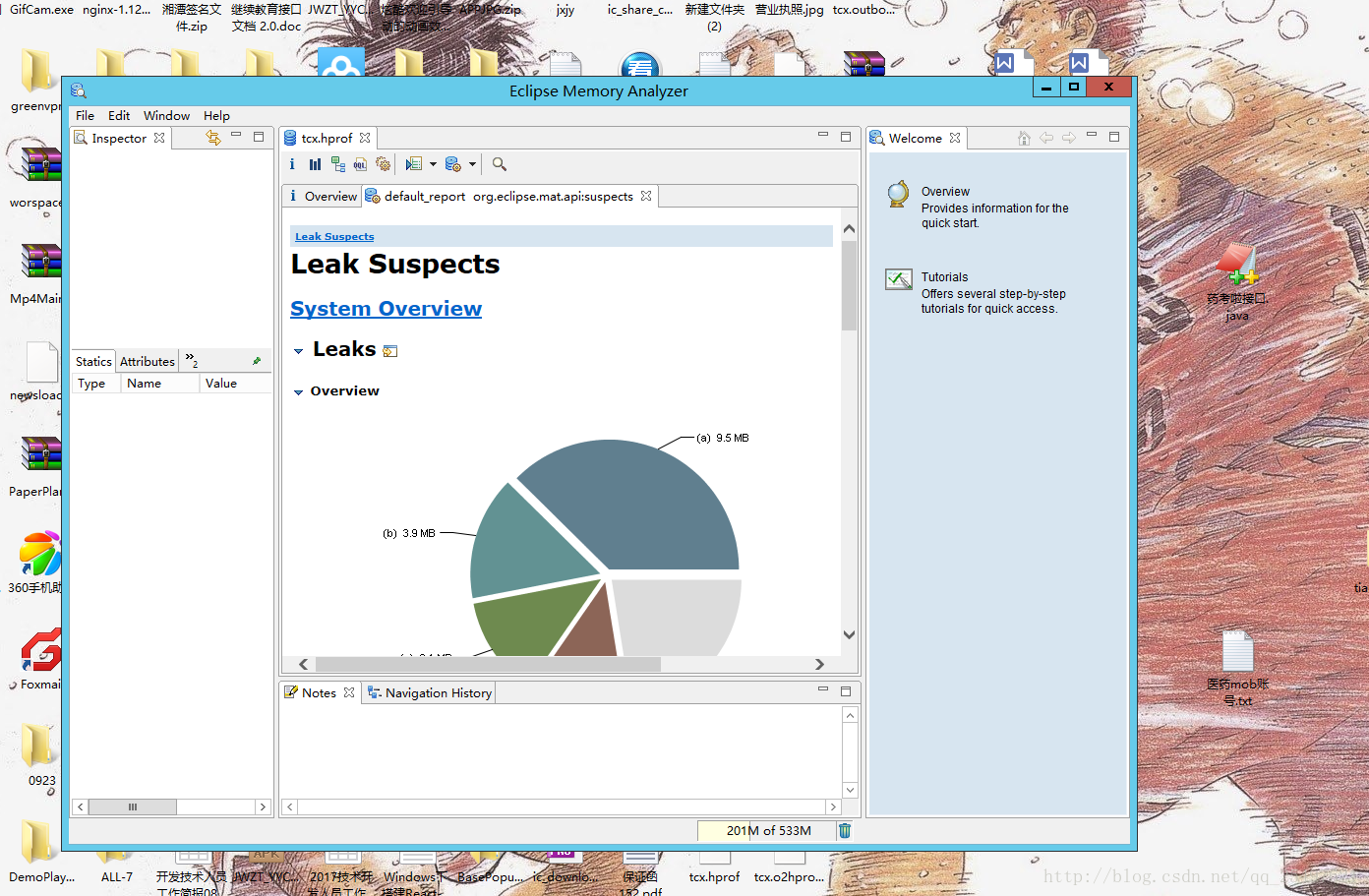Run garbage collector trash icon
Image resolution: width=1369 pixels, height=896 pixels.
coord(844,830)
